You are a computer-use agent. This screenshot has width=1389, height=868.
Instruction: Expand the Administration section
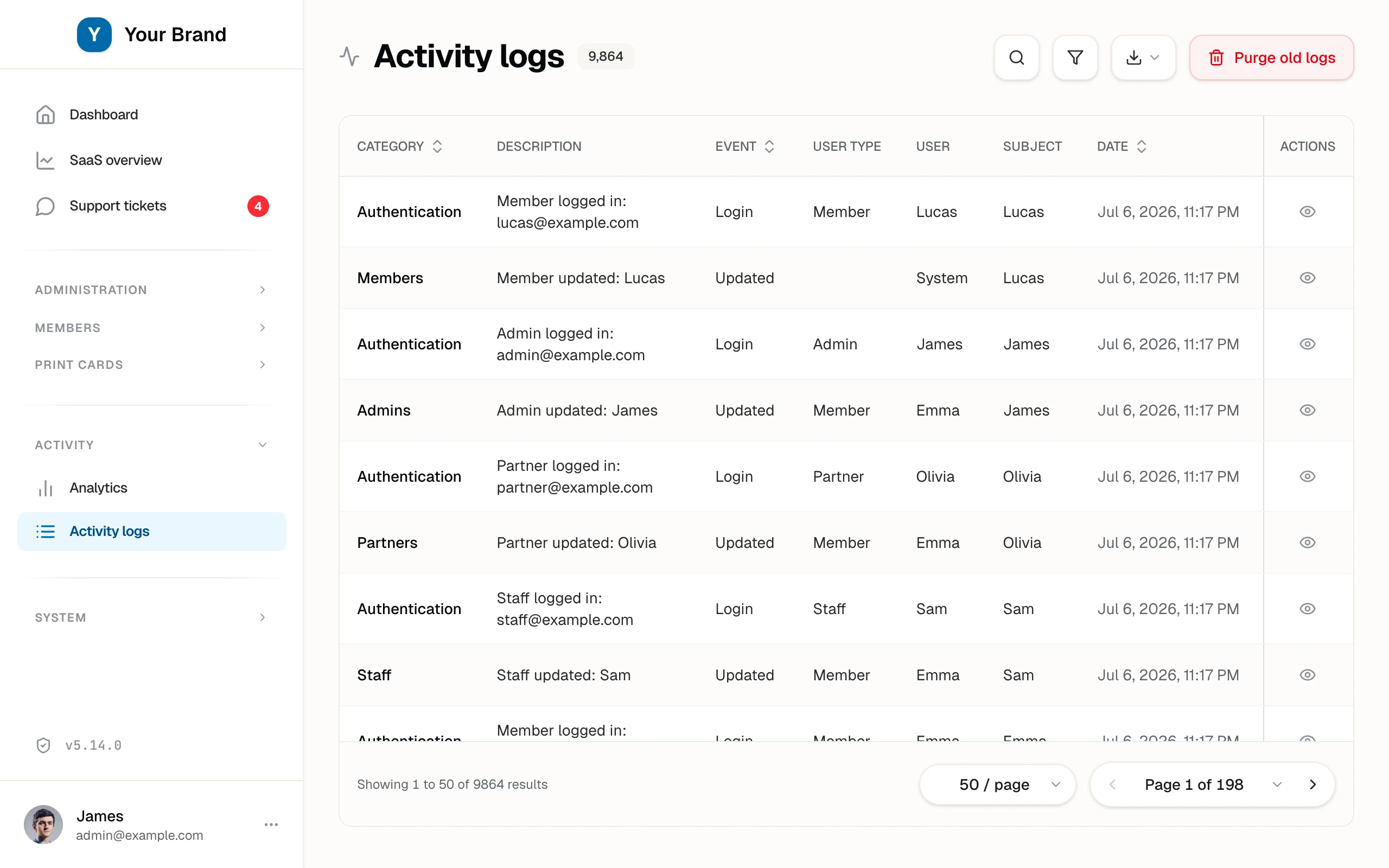click(x=151, y=290)
